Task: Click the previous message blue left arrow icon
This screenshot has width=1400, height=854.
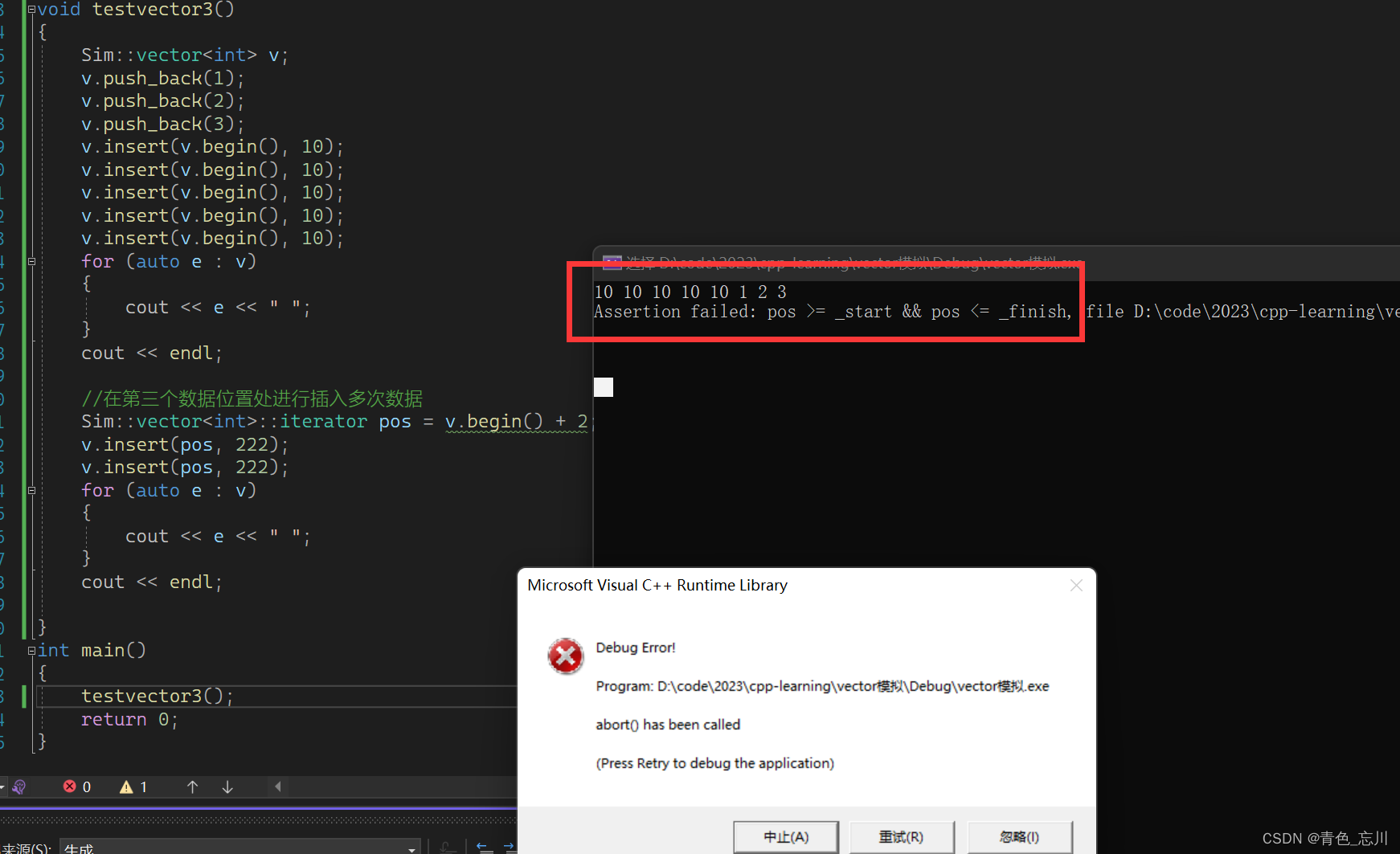Action: coord(485,847)
